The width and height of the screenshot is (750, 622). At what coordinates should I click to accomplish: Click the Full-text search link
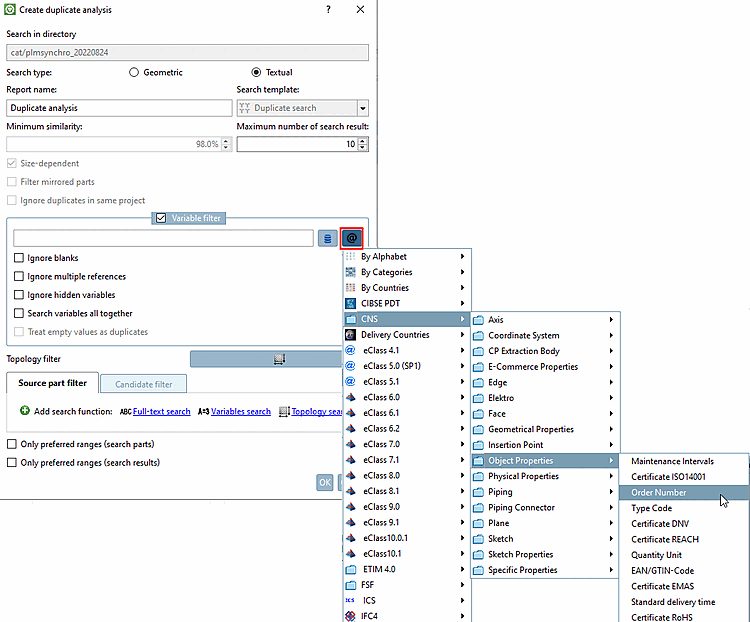point(161,411)
